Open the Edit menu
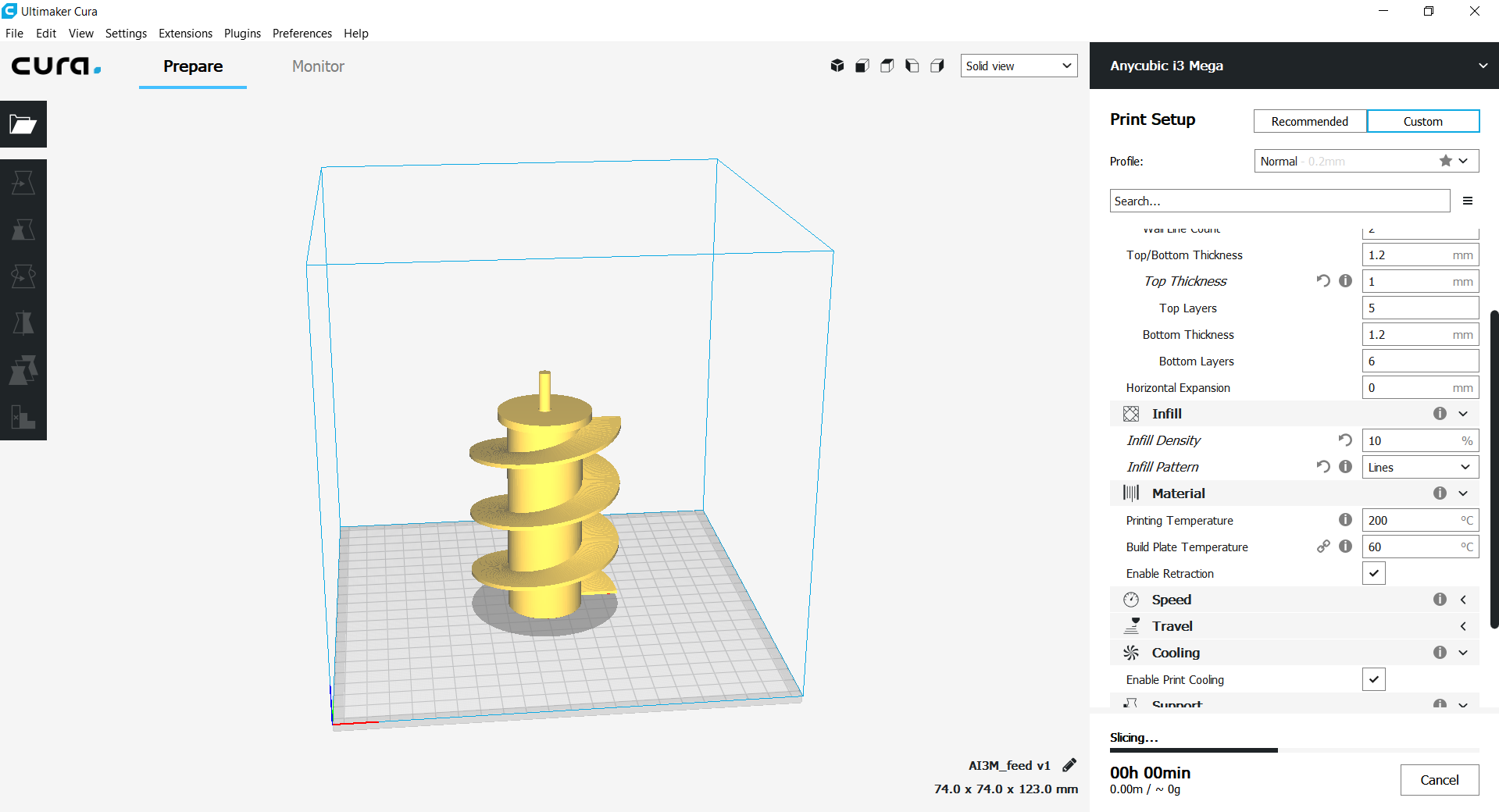Image resolution: width=1499 pixels, height=812 pixels. [x=46, y=33]
